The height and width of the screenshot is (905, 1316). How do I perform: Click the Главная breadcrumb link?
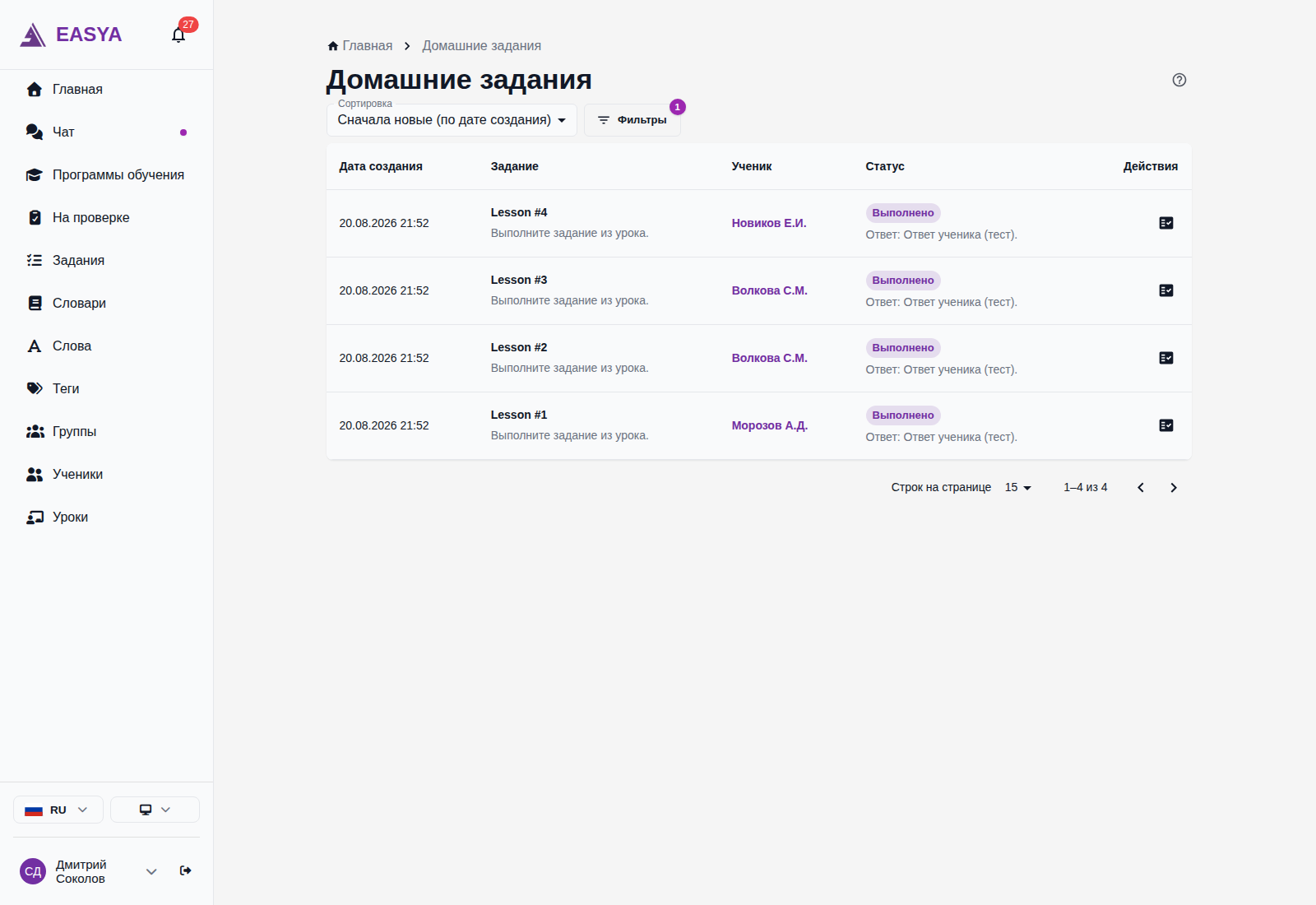point(360,46)
